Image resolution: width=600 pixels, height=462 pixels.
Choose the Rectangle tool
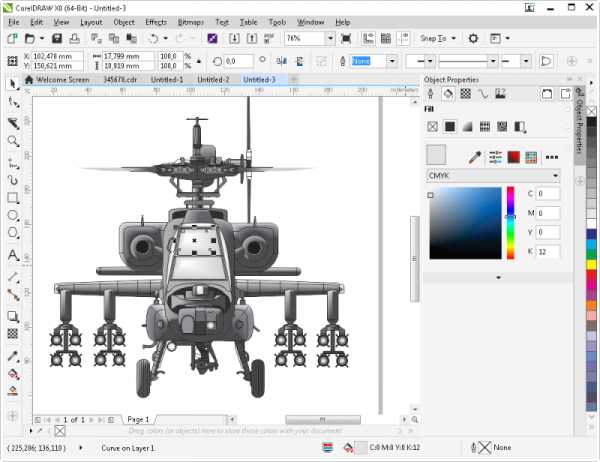point(13,198)
